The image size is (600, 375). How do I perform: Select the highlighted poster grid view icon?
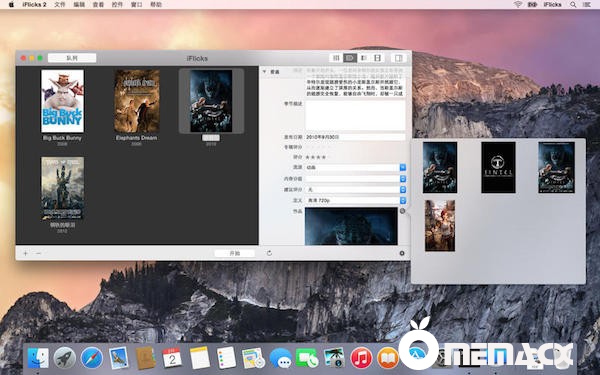350,58
